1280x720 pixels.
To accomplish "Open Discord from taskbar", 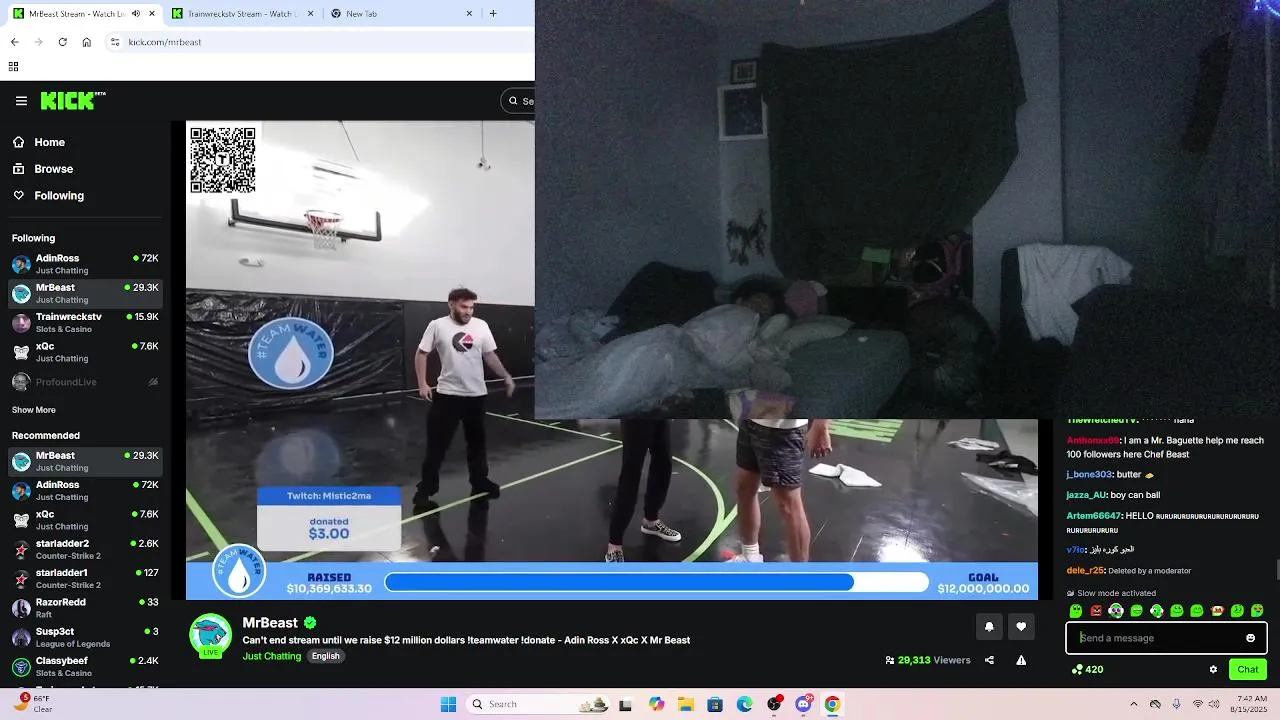I will click(803, 704).
